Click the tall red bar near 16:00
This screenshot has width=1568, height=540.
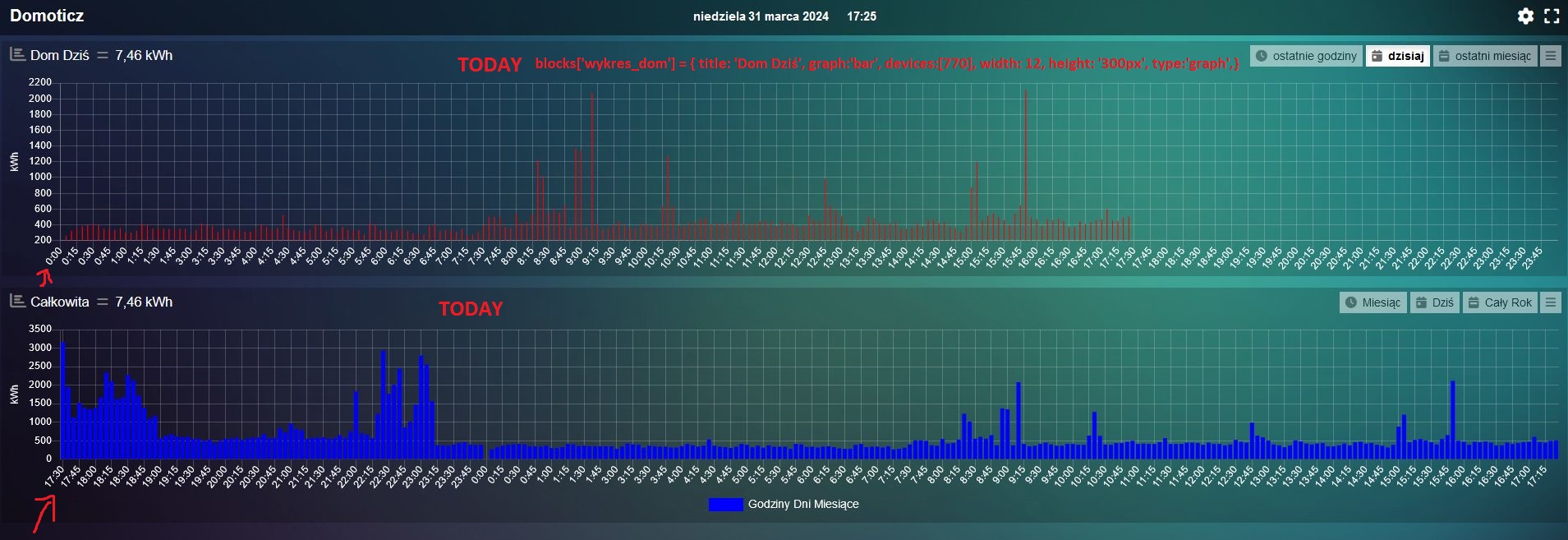coord(1026,164)
